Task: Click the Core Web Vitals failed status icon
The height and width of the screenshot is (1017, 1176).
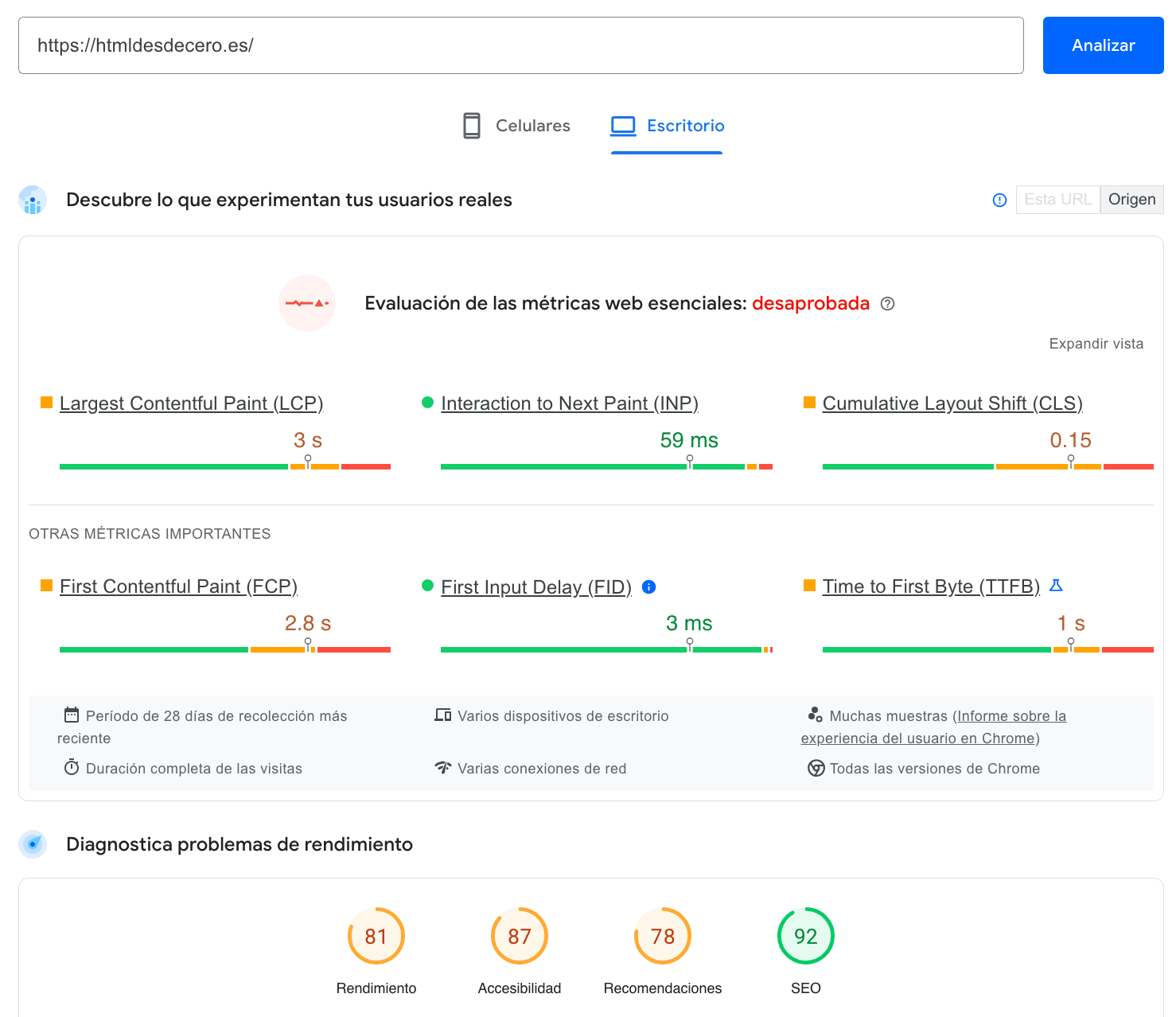Action: (307, 303)
